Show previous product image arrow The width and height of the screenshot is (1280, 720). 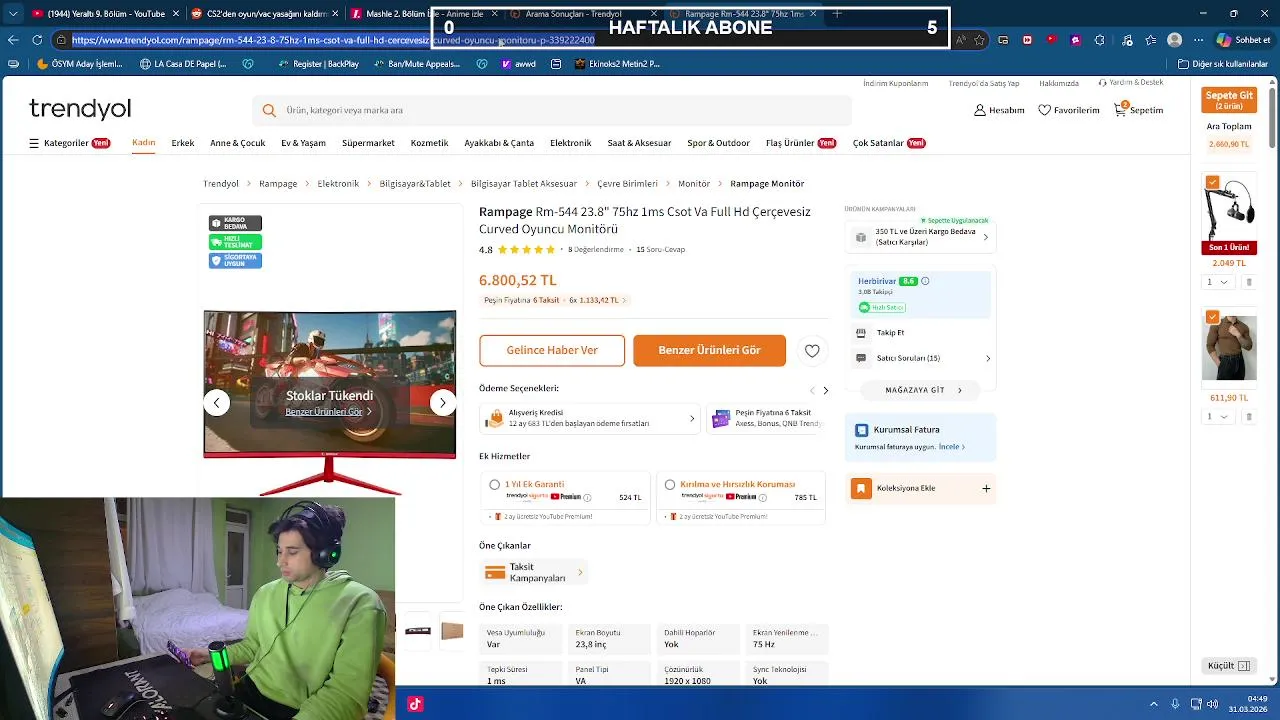pos(217,402)
